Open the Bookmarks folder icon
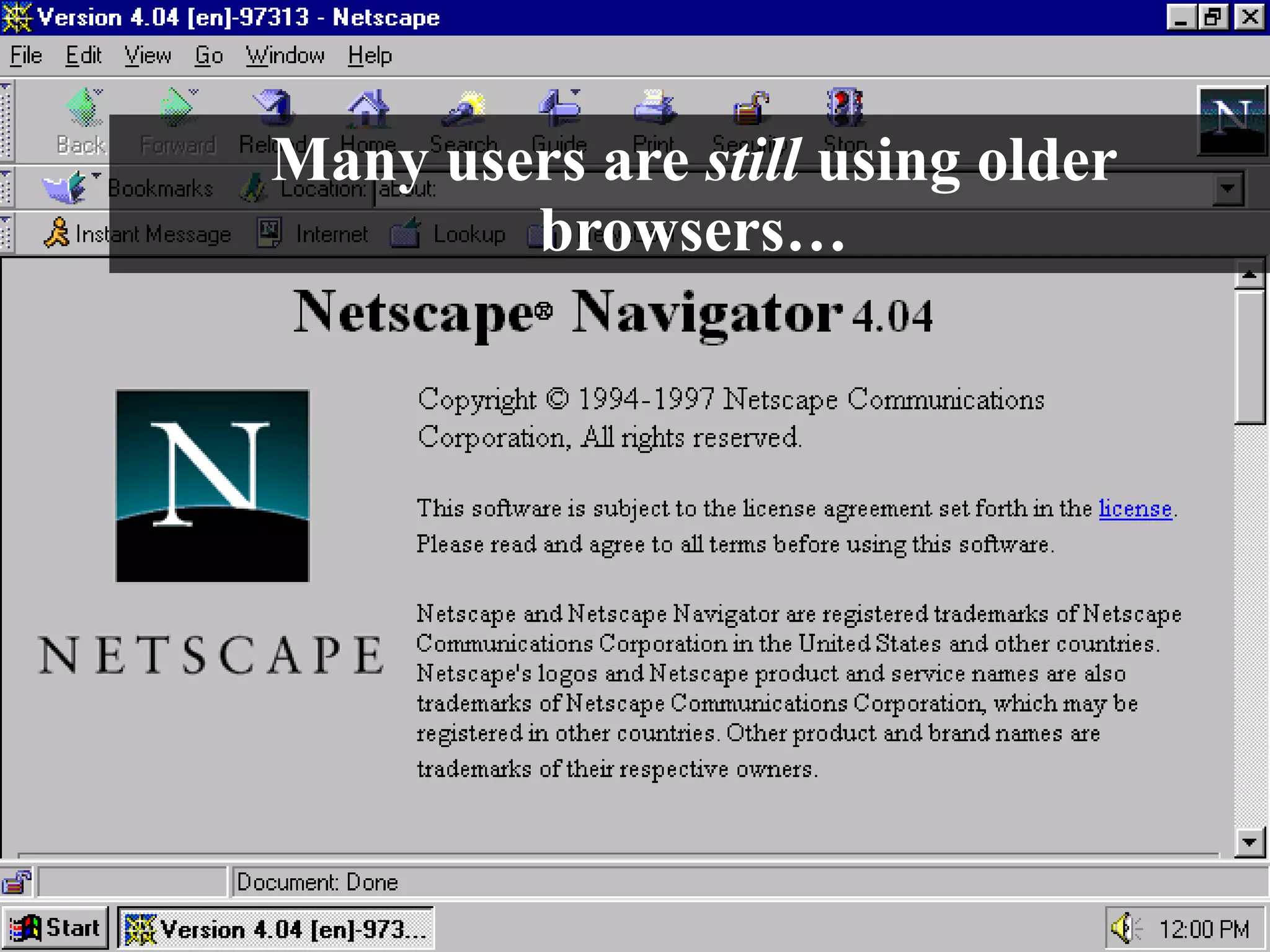This screenshot has height=952, width=1270. [64, 188]
